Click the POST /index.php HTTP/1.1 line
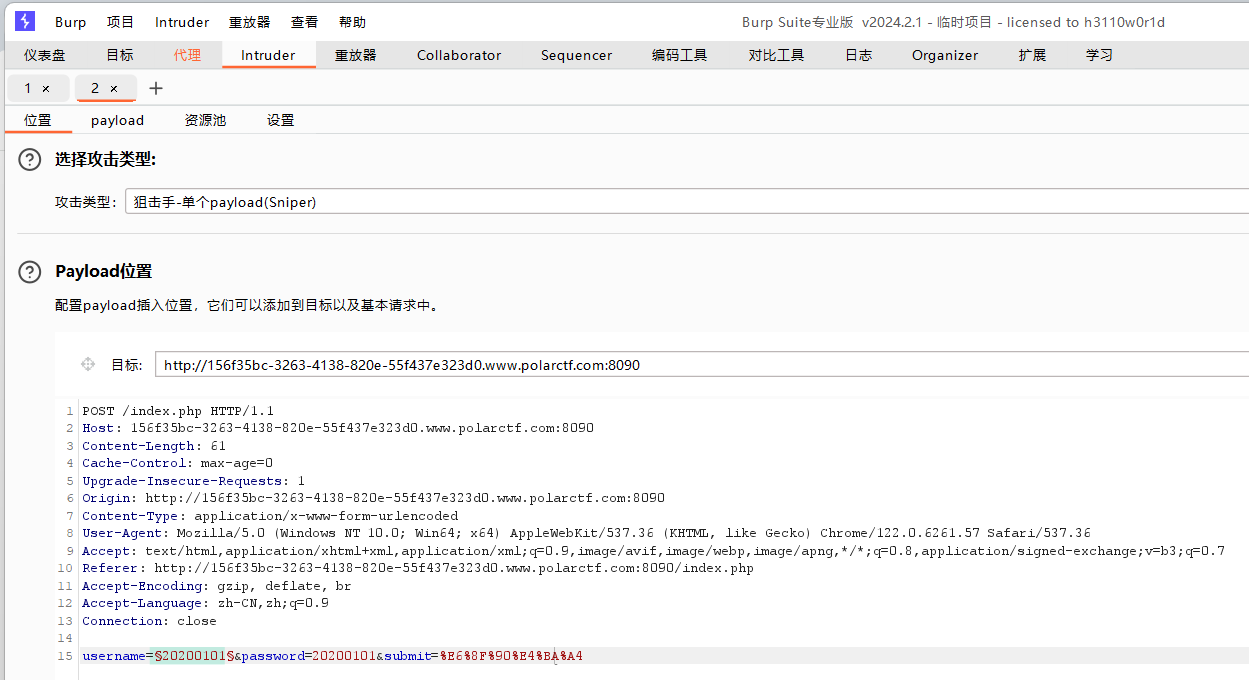 [x=178, y=411]
